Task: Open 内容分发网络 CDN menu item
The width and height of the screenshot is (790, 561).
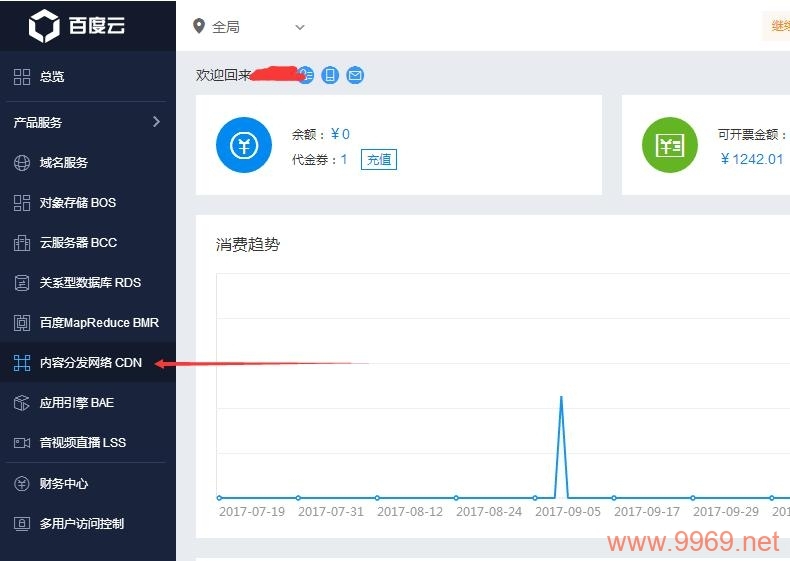Action: coord(88,362)
